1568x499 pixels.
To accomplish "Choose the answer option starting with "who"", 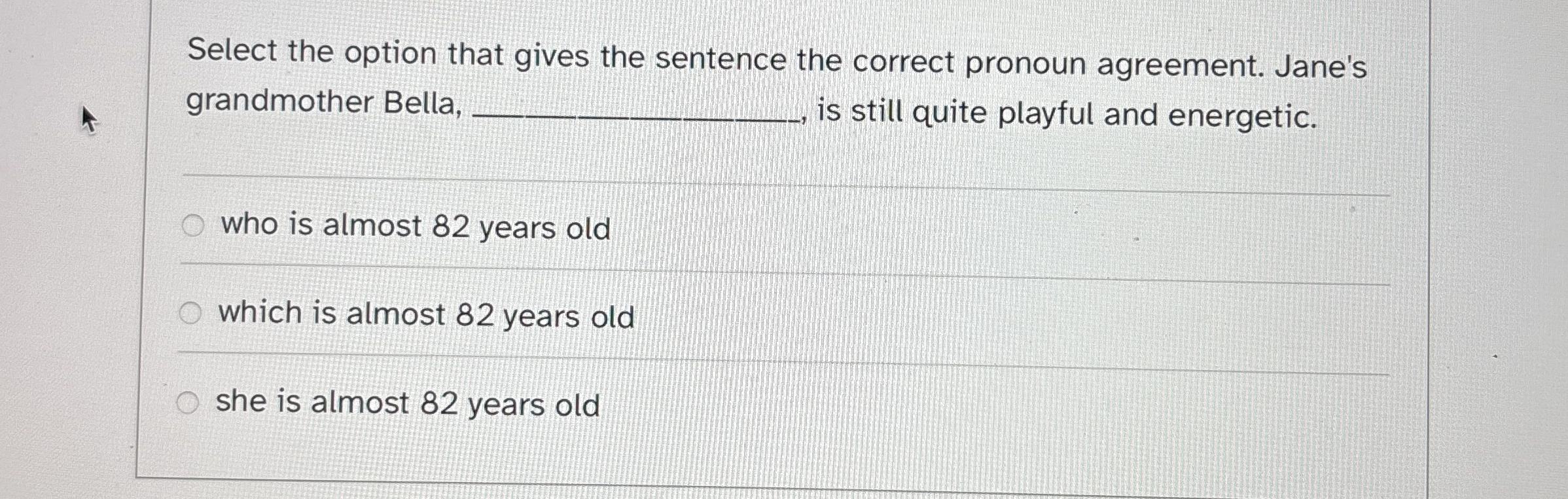I will [x=416, y=226].
